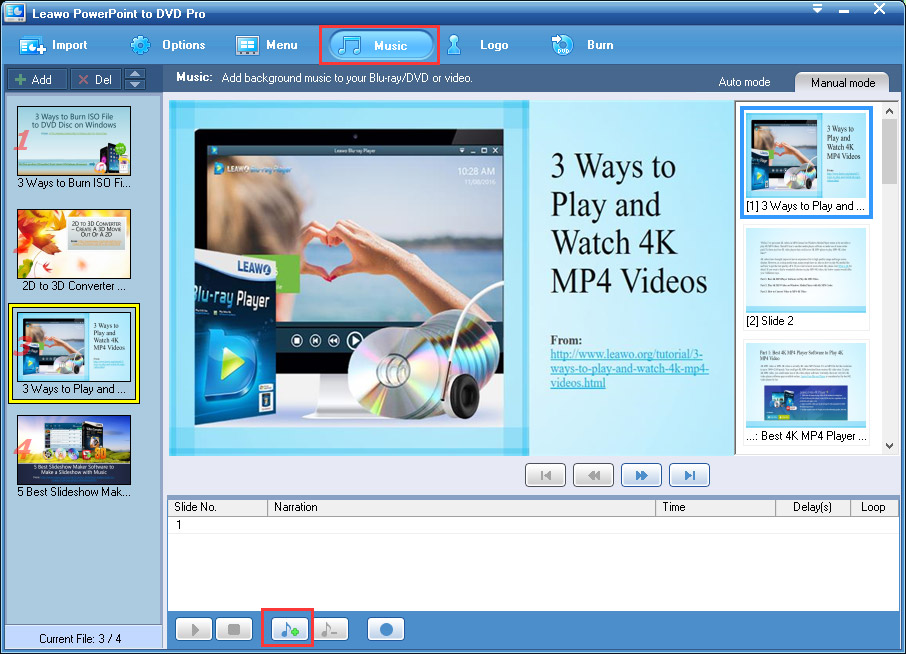The height and width of the screenshot is (654, 906).
Task: Switch to Auto mode
Action: pyautogui.click(x=744, y=82)
